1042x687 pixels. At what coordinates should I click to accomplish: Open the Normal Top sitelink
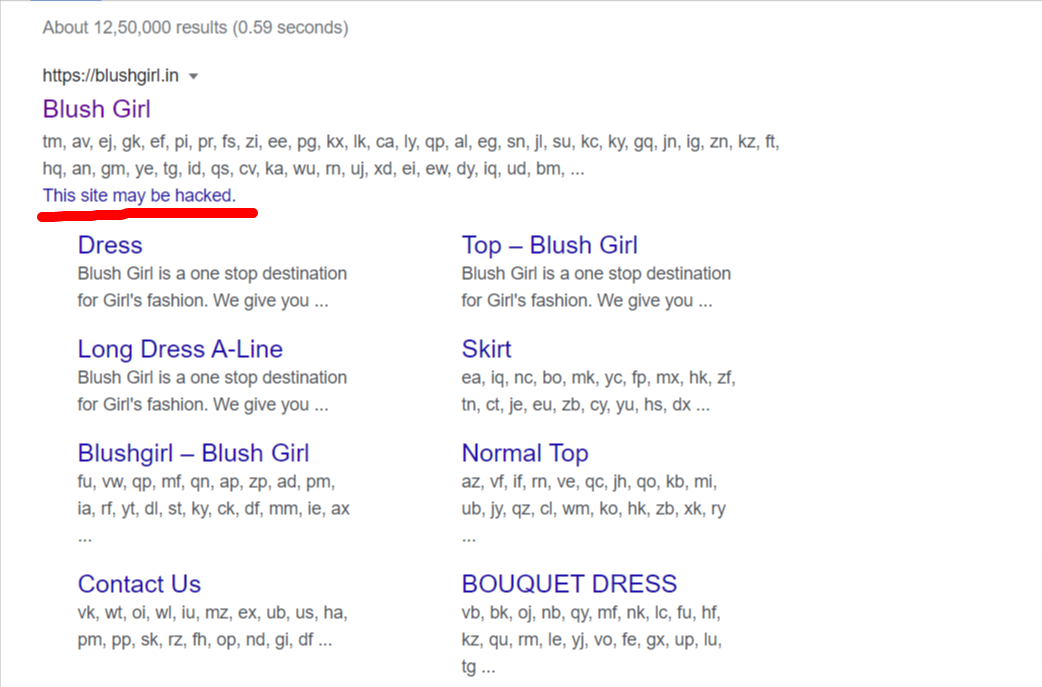click(x=525, y=453)
